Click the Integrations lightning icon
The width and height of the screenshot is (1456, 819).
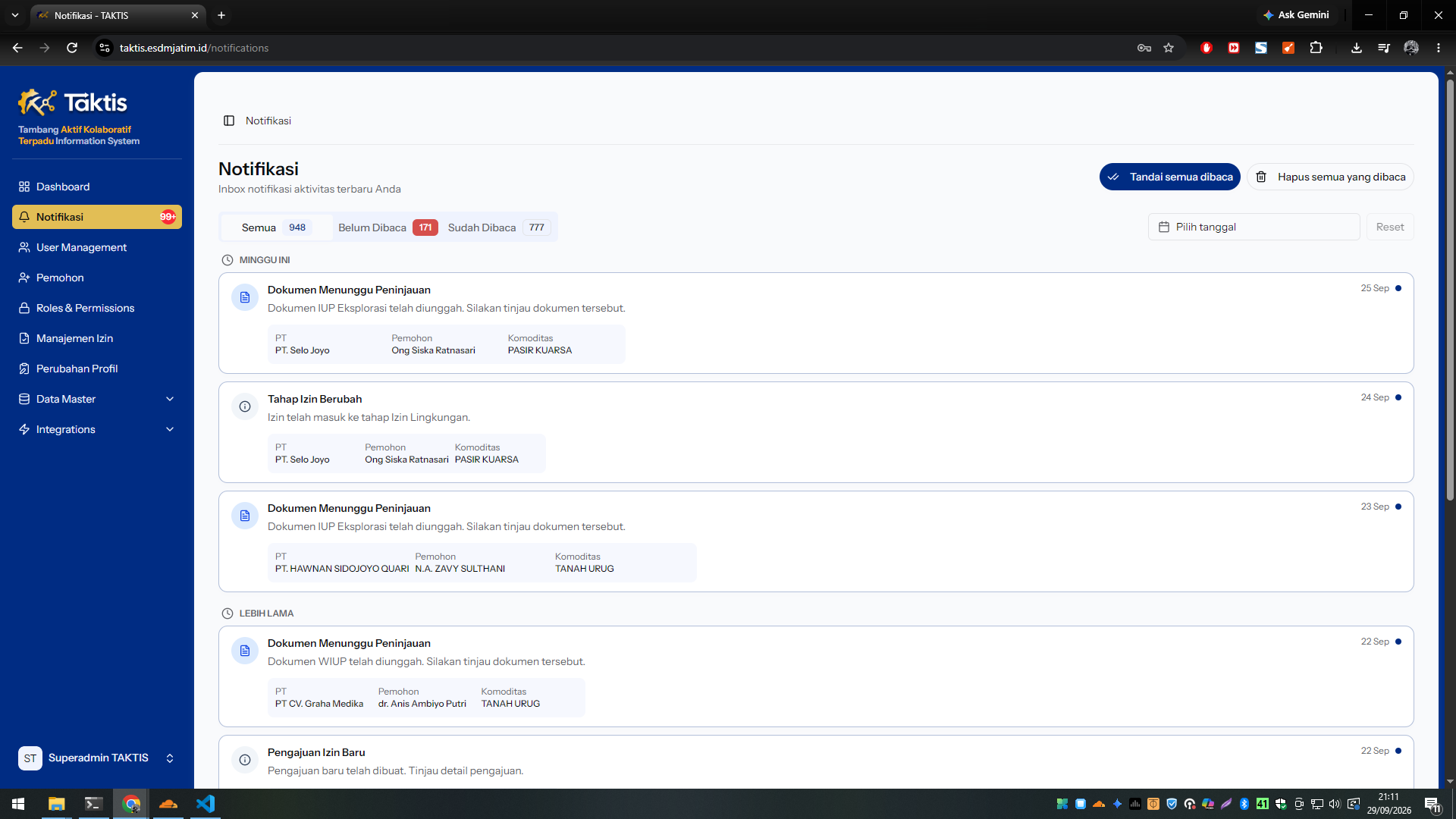click(24, 429)
